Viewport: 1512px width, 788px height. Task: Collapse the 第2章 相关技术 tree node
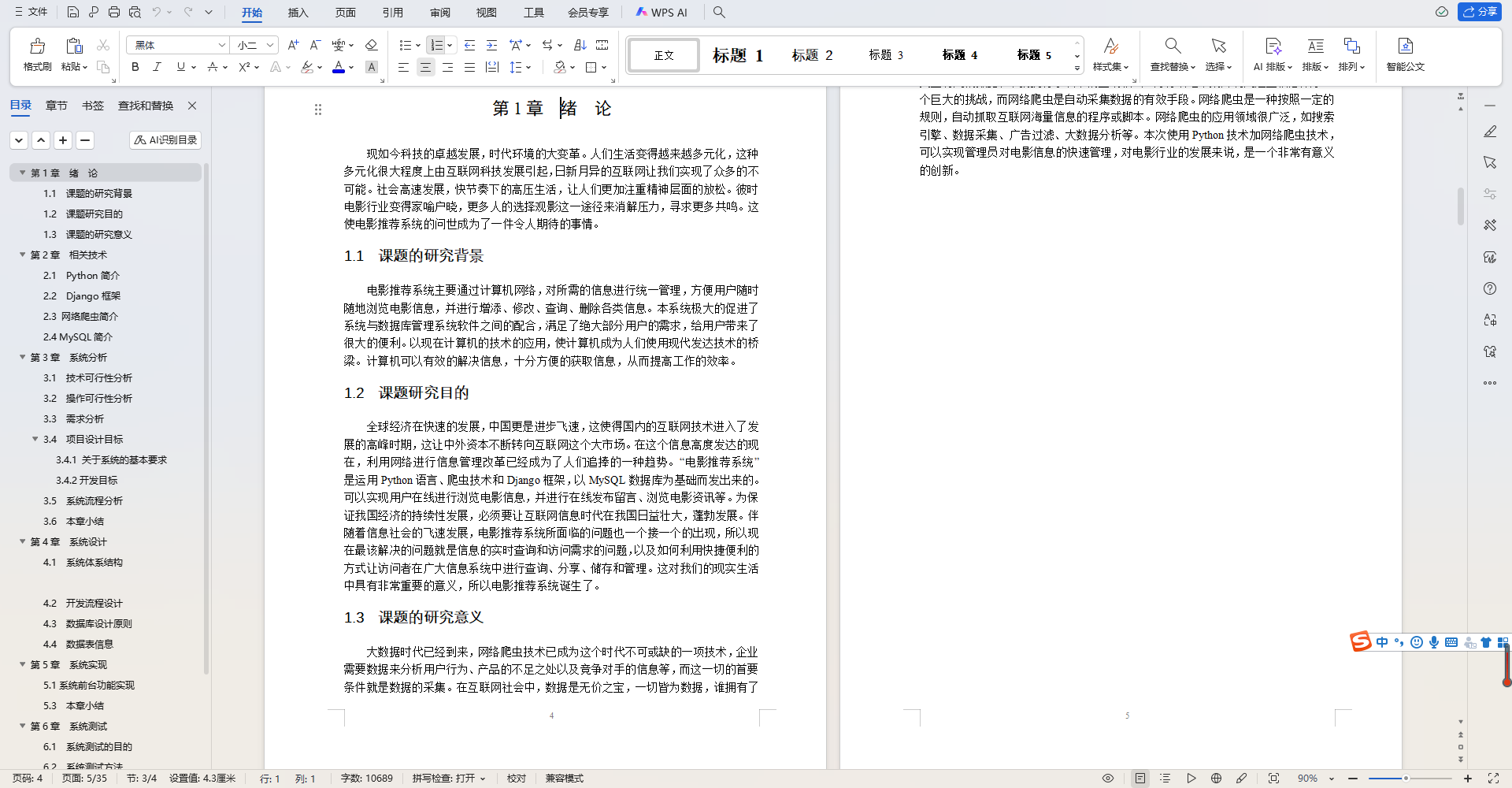tap(23, 255)
